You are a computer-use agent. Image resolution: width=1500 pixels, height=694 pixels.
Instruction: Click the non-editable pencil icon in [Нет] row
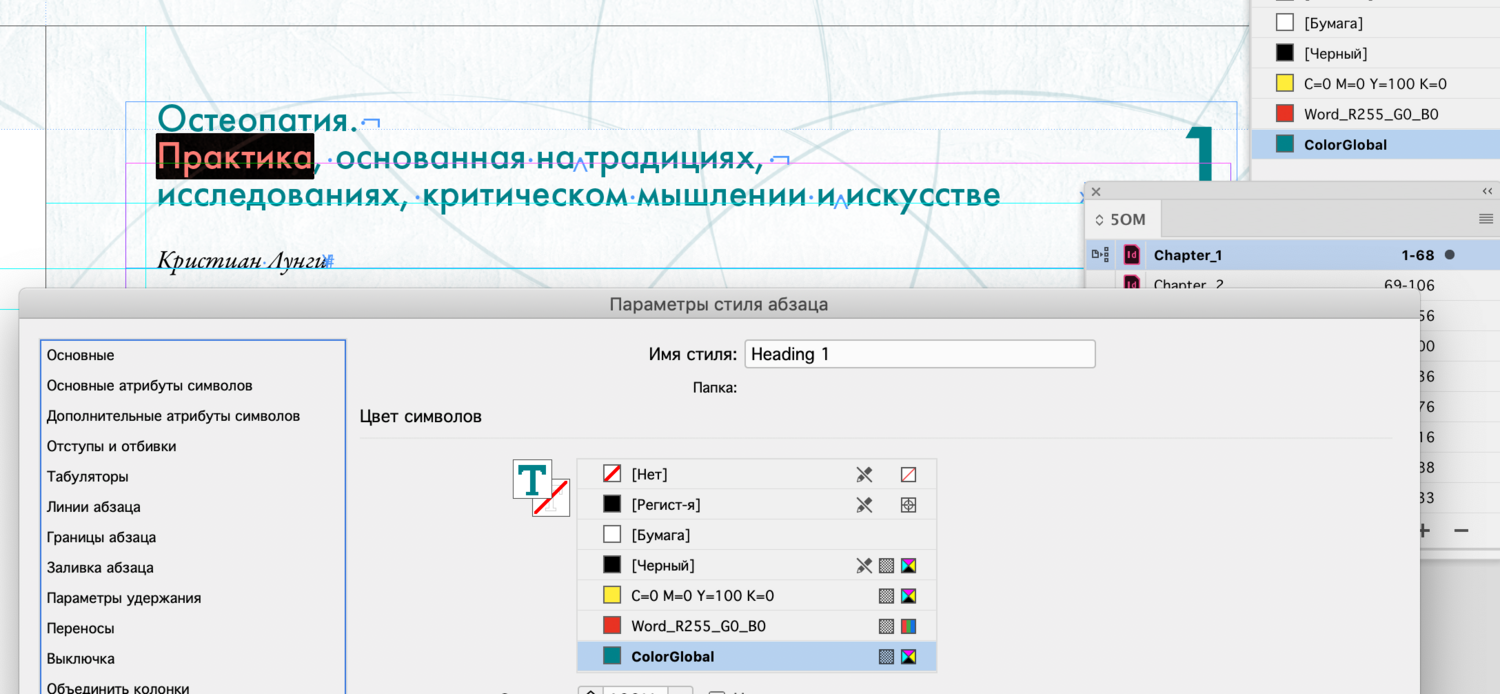(864, 475)
